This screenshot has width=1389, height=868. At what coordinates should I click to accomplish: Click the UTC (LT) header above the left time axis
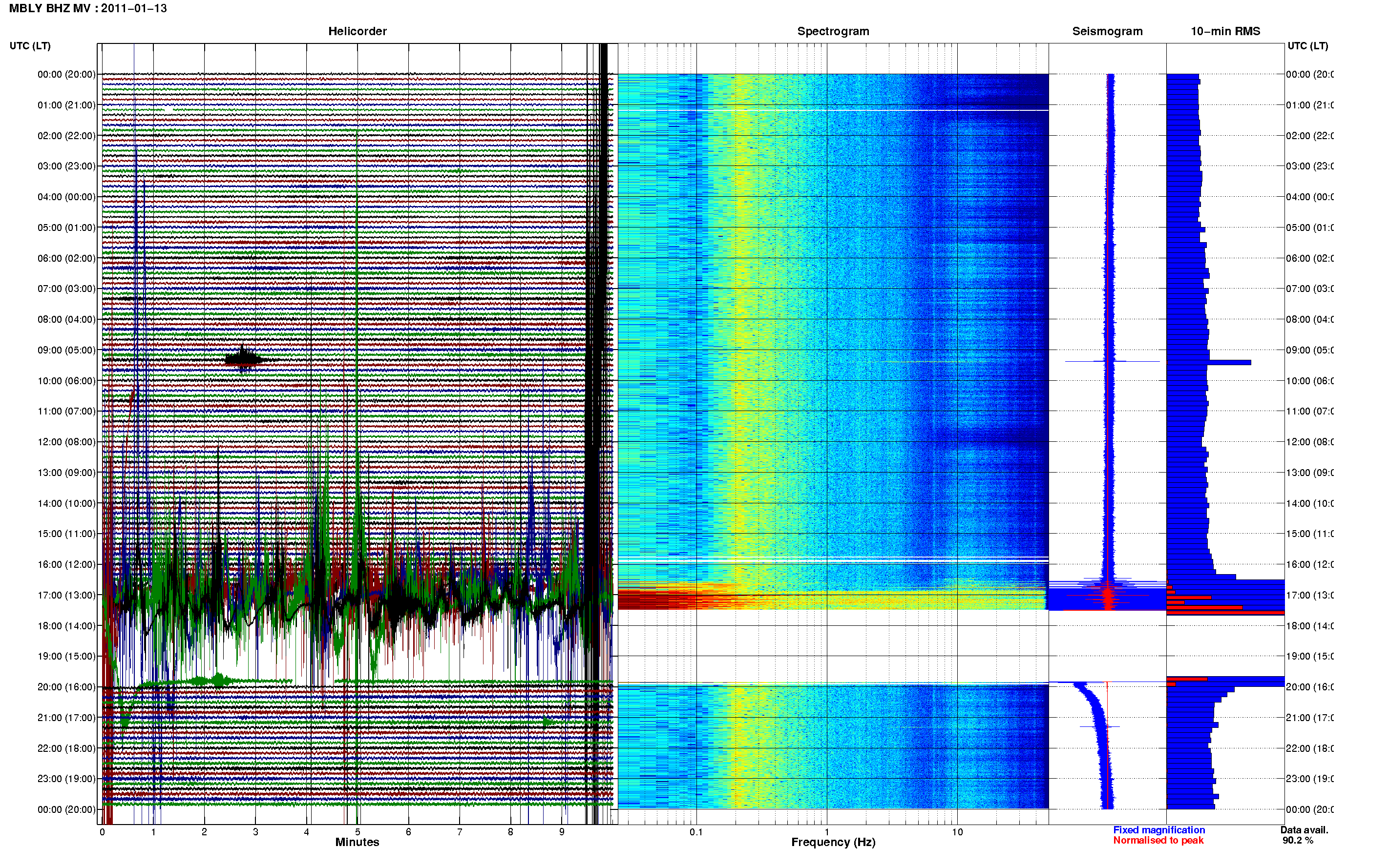[30, 46]
